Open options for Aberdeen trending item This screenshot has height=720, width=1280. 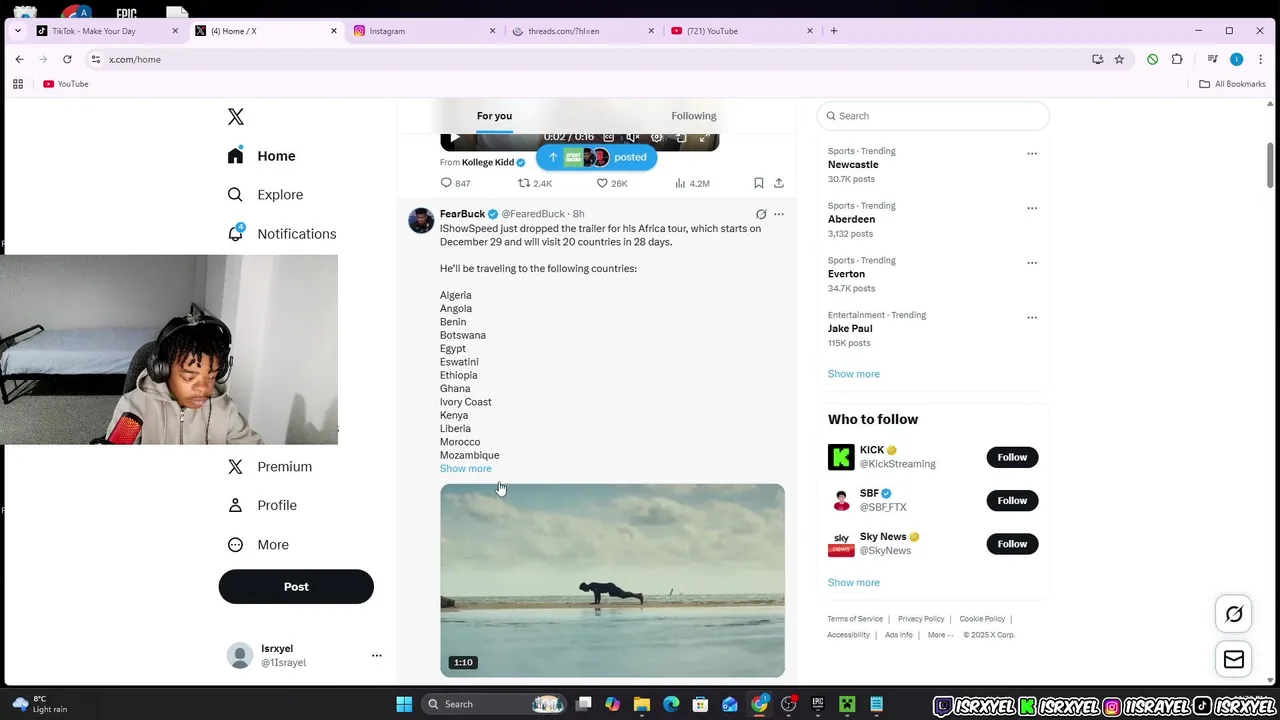1032,208
